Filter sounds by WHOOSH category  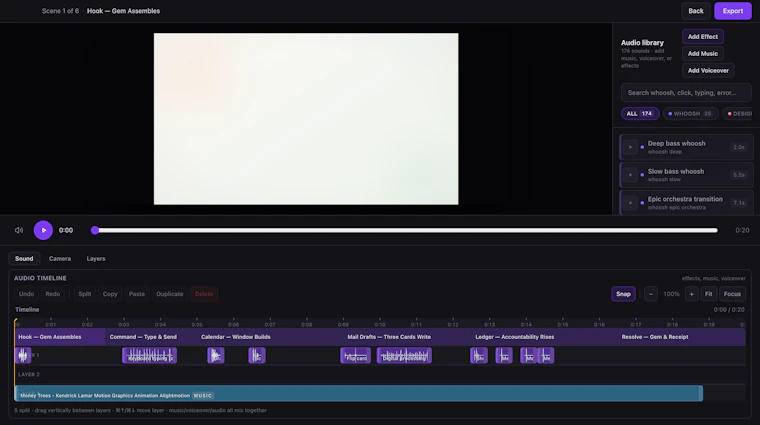(x=690, y=113)
